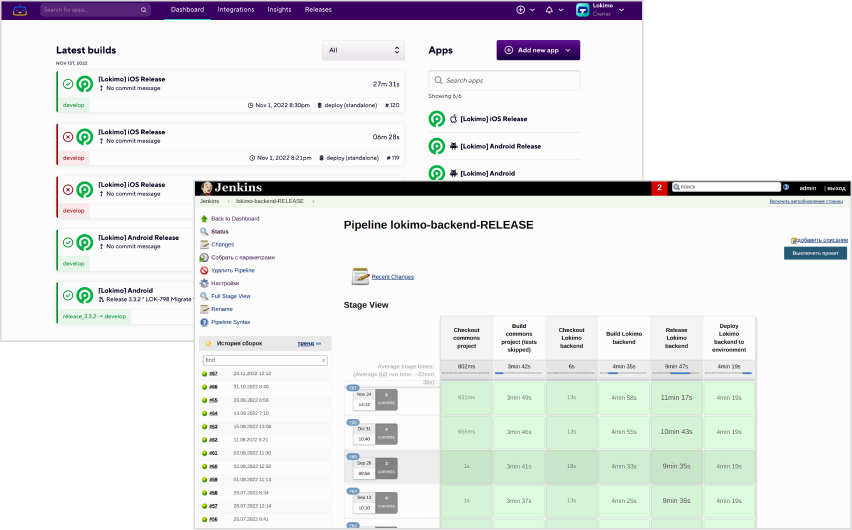
Task: Open the All builds filter dropdown
Action: click(x=364, y=50)
